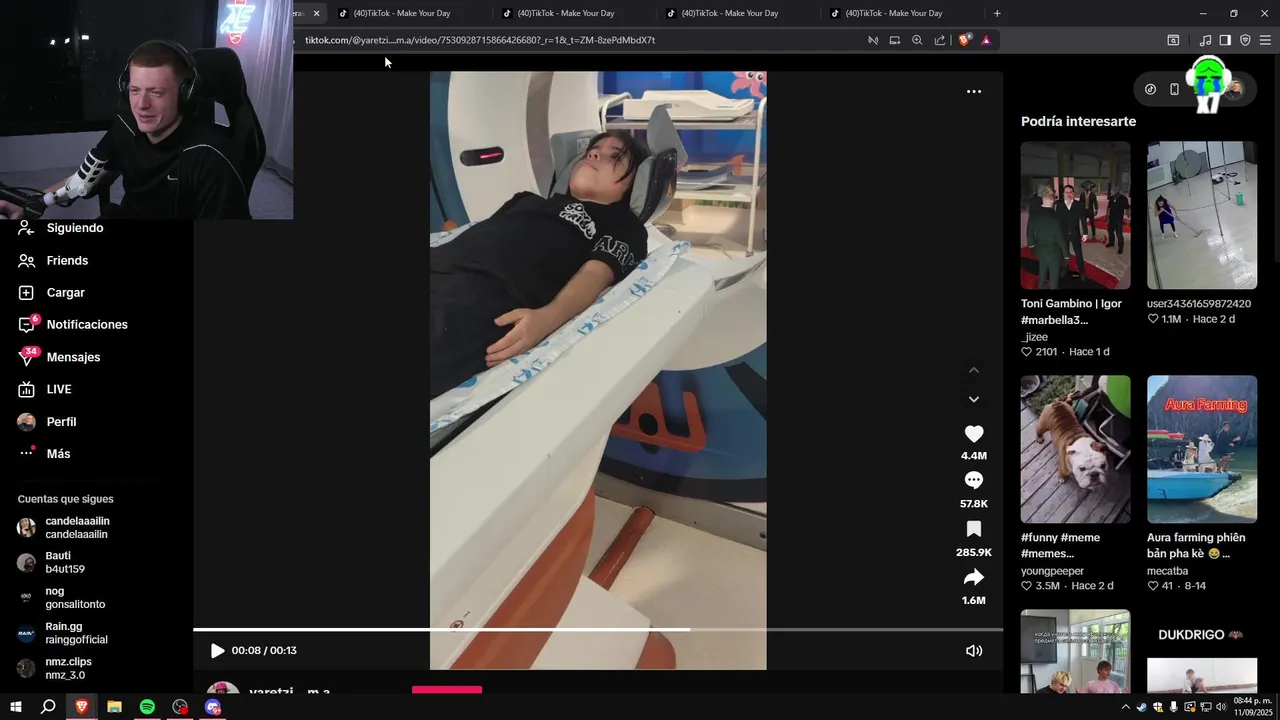Open the taskbar clock showing 08:44 p. m.
This screenshot has width=1280, height=720.
(1253, 706)
